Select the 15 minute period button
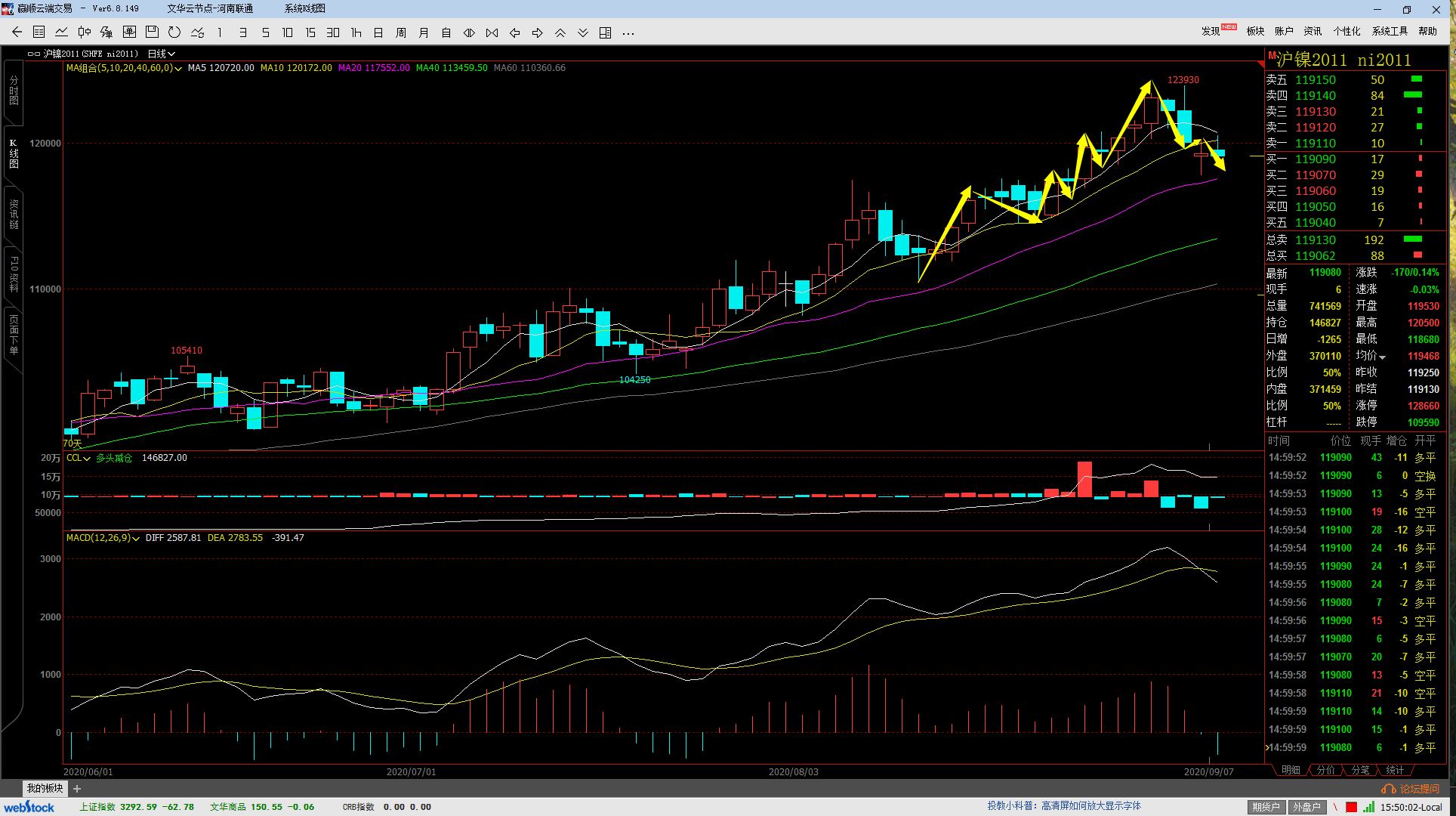Screen dimensions: 1456x816 [x=310, y=32]
